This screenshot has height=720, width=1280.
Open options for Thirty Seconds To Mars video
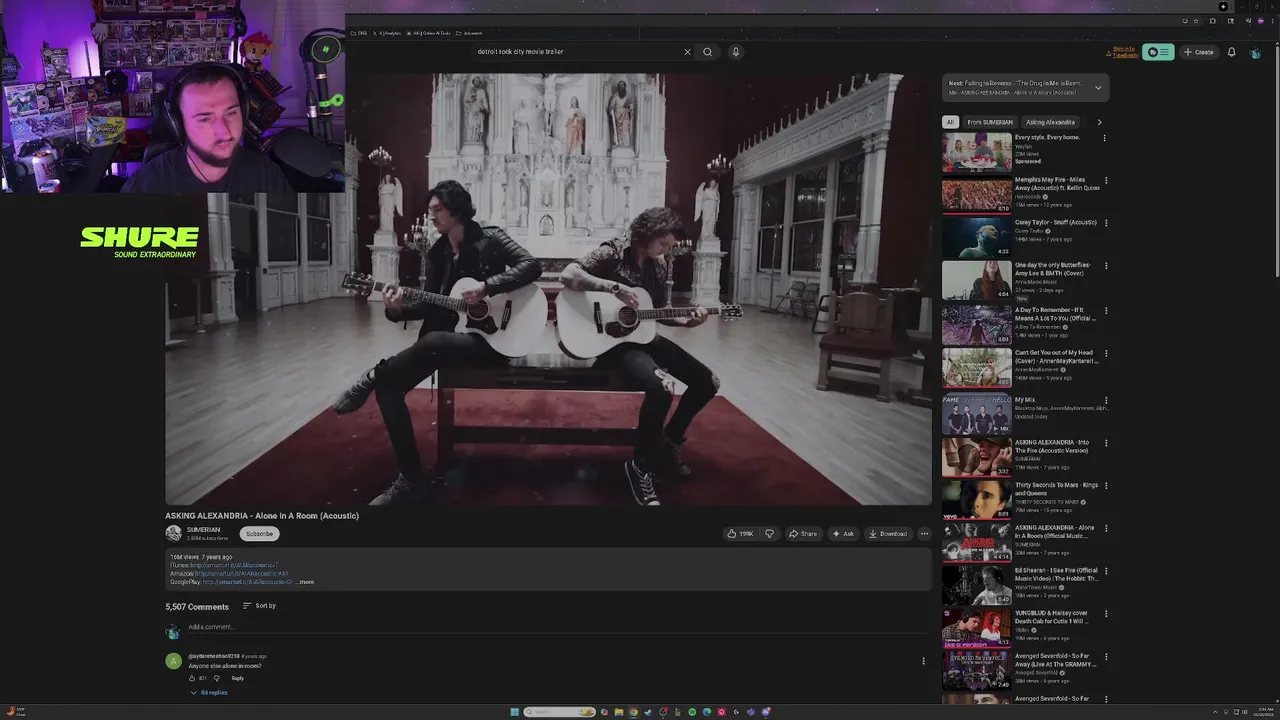coord(1105,486)
